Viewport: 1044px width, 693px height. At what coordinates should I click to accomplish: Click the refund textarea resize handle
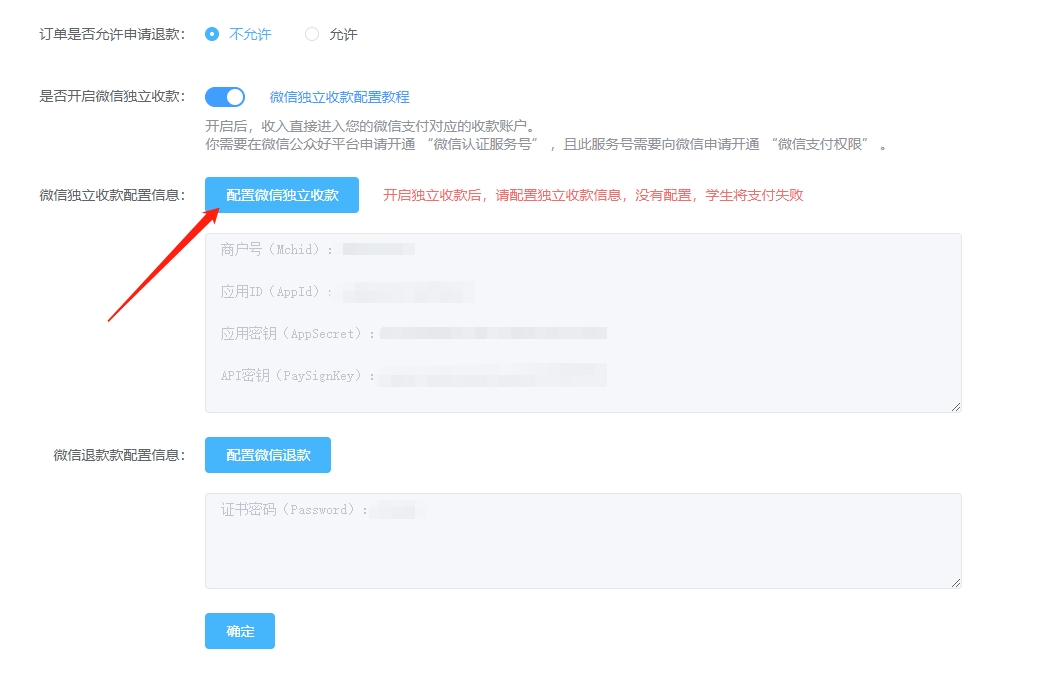click(954, 583)
